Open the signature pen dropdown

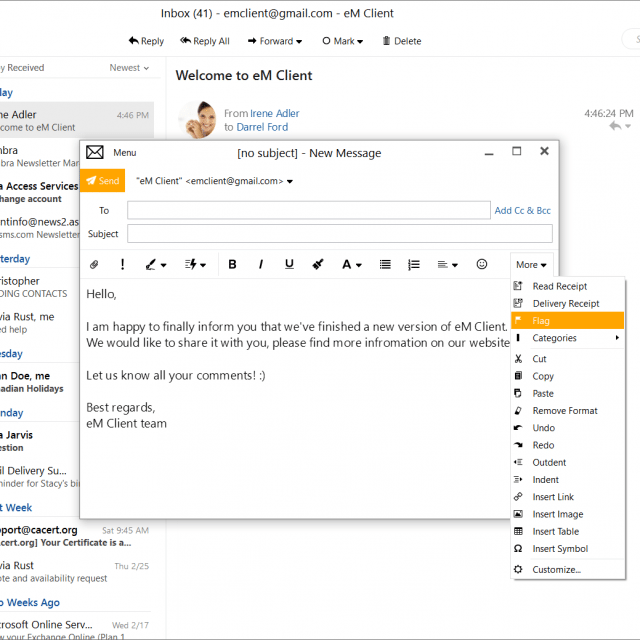click(156, 264)
